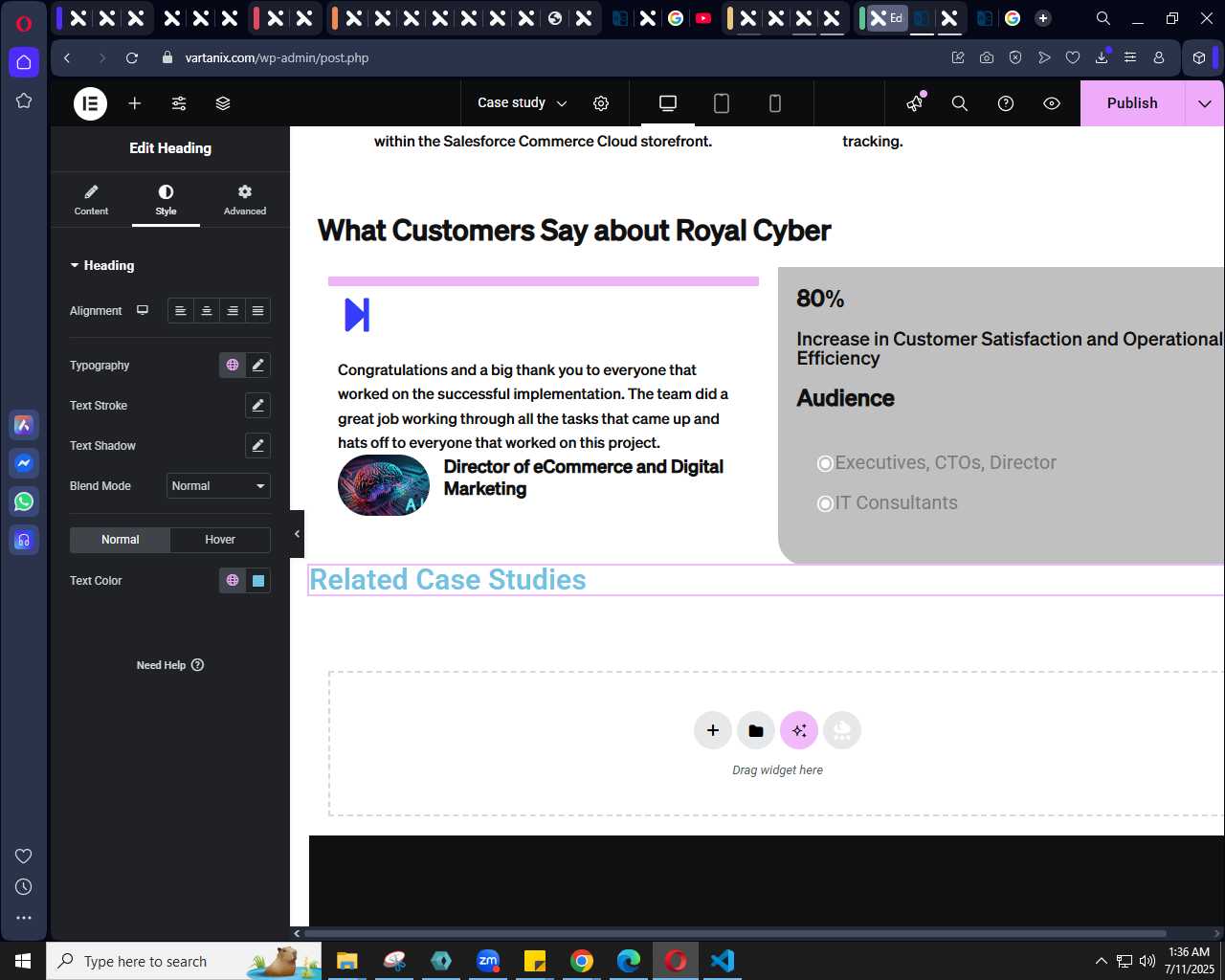Publish the page
The height and width of the screenshot is (980, 1225).
pyautogui.click(x=1132, y=103)
